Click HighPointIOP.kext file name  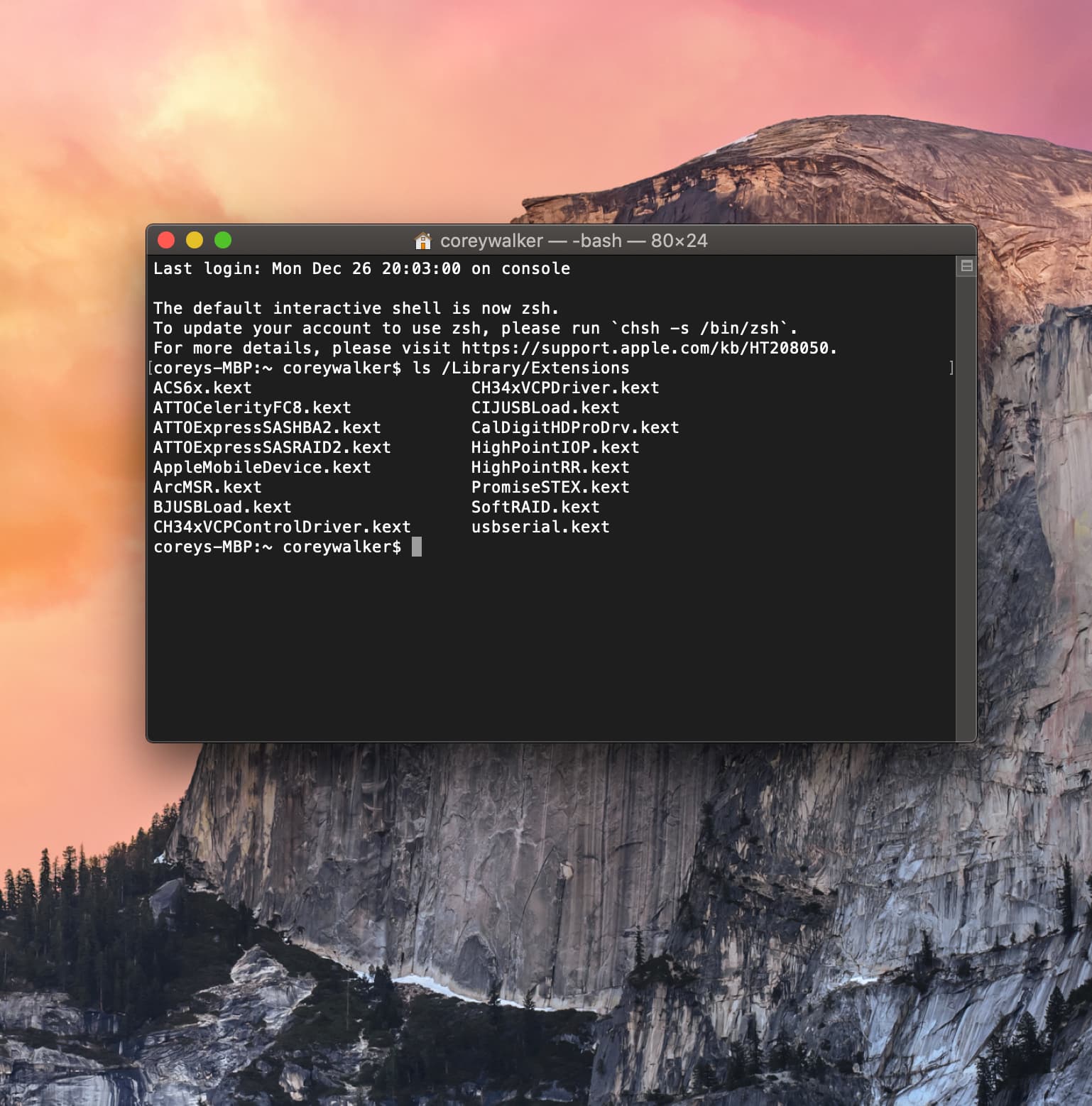click(x=555, y=448)
